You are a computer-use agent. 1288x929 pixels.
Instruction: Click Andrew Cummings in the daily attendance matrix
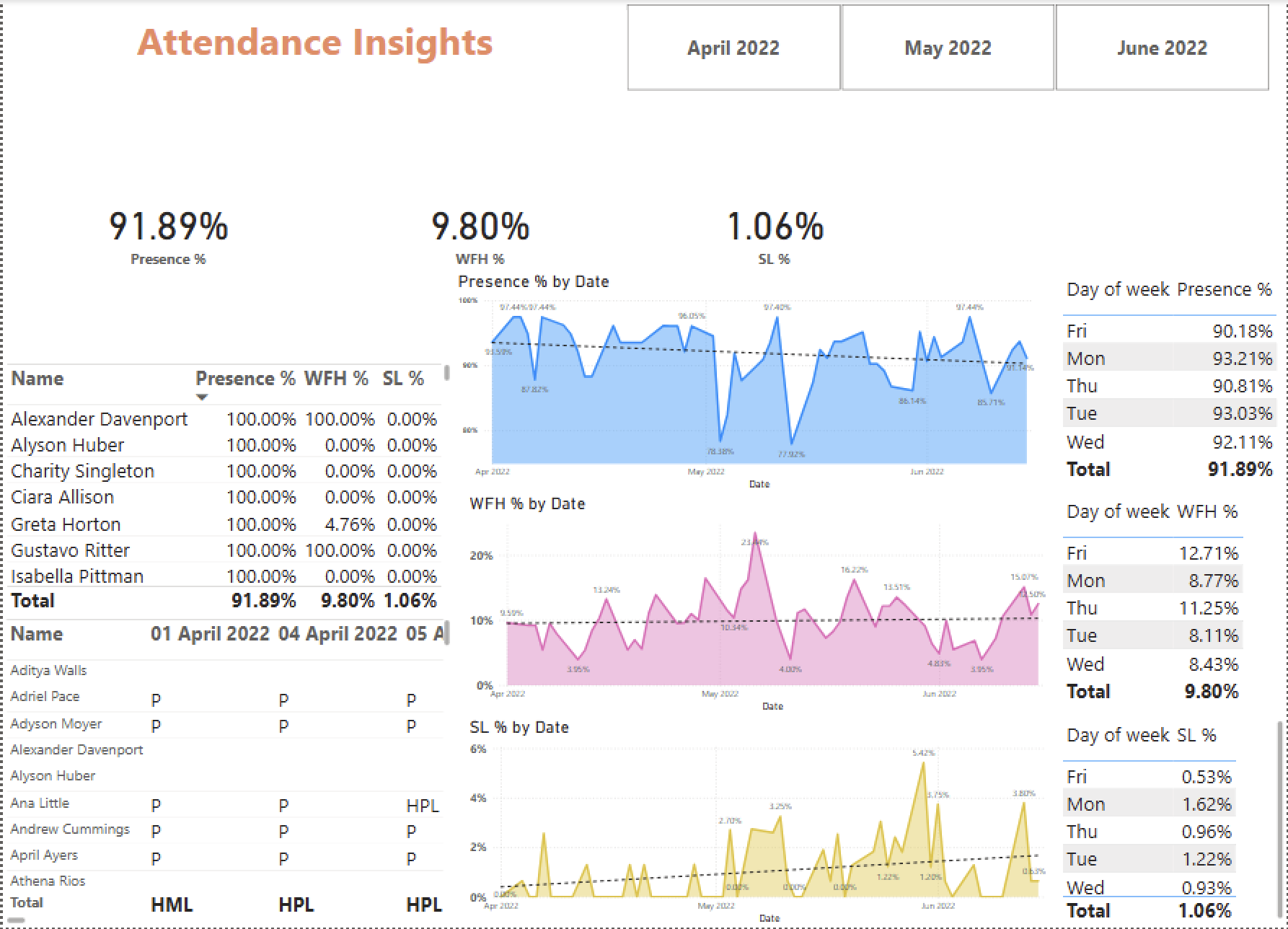pyautogui.click(x=70, y=829)
